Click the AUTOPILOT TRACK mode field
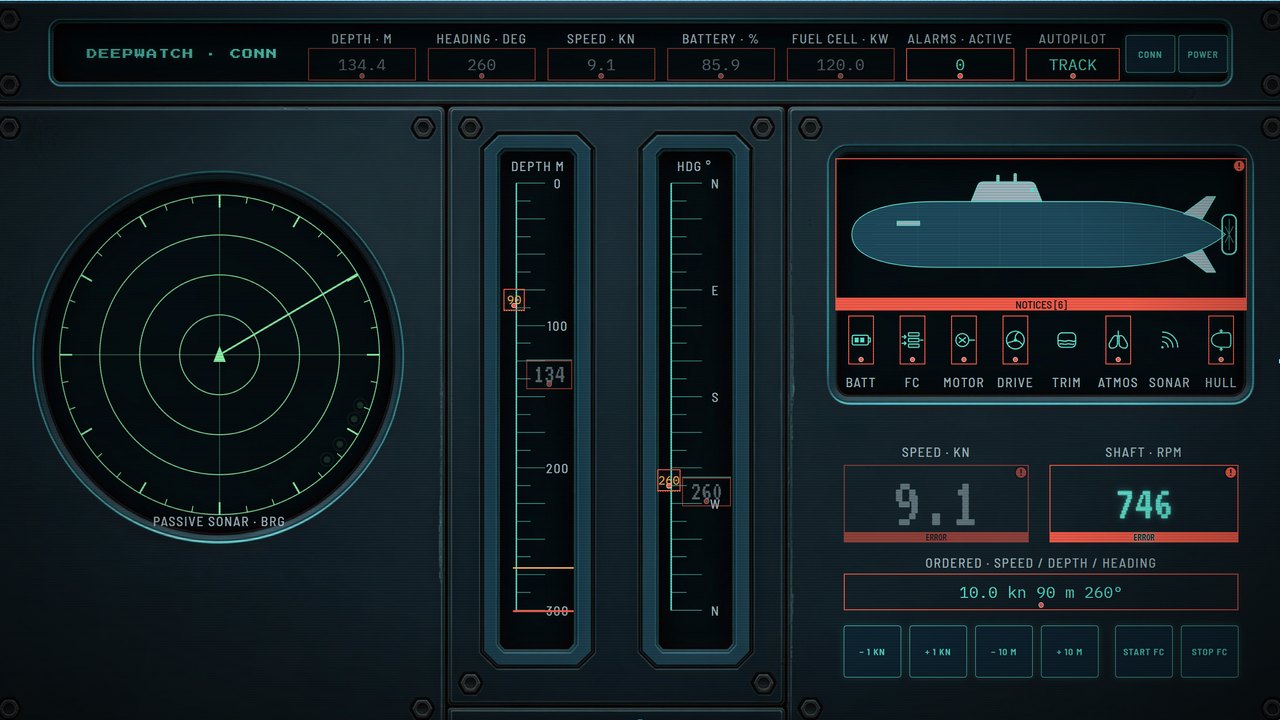 pyautogui.click(x=1073, y=65)
